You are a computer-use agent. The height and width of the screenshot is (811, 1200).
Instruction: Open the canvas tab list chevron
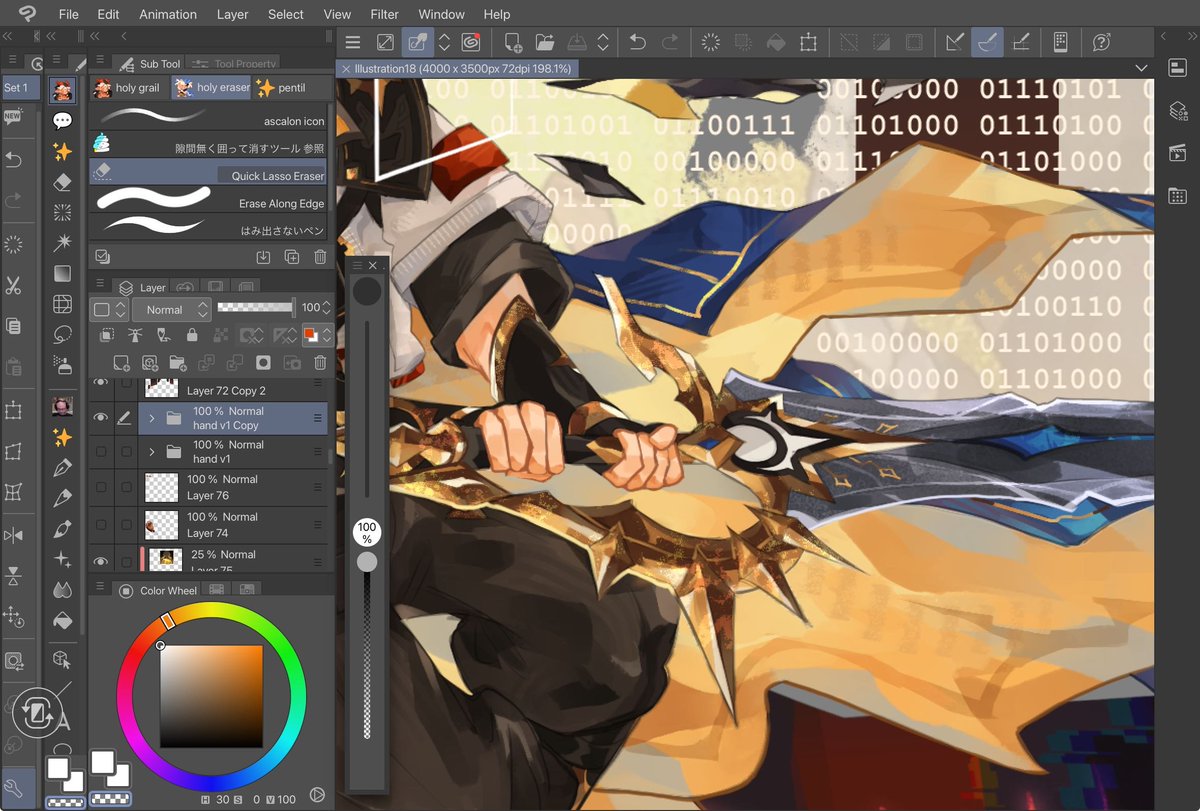pyautogui.click(x=1142, y=68)
